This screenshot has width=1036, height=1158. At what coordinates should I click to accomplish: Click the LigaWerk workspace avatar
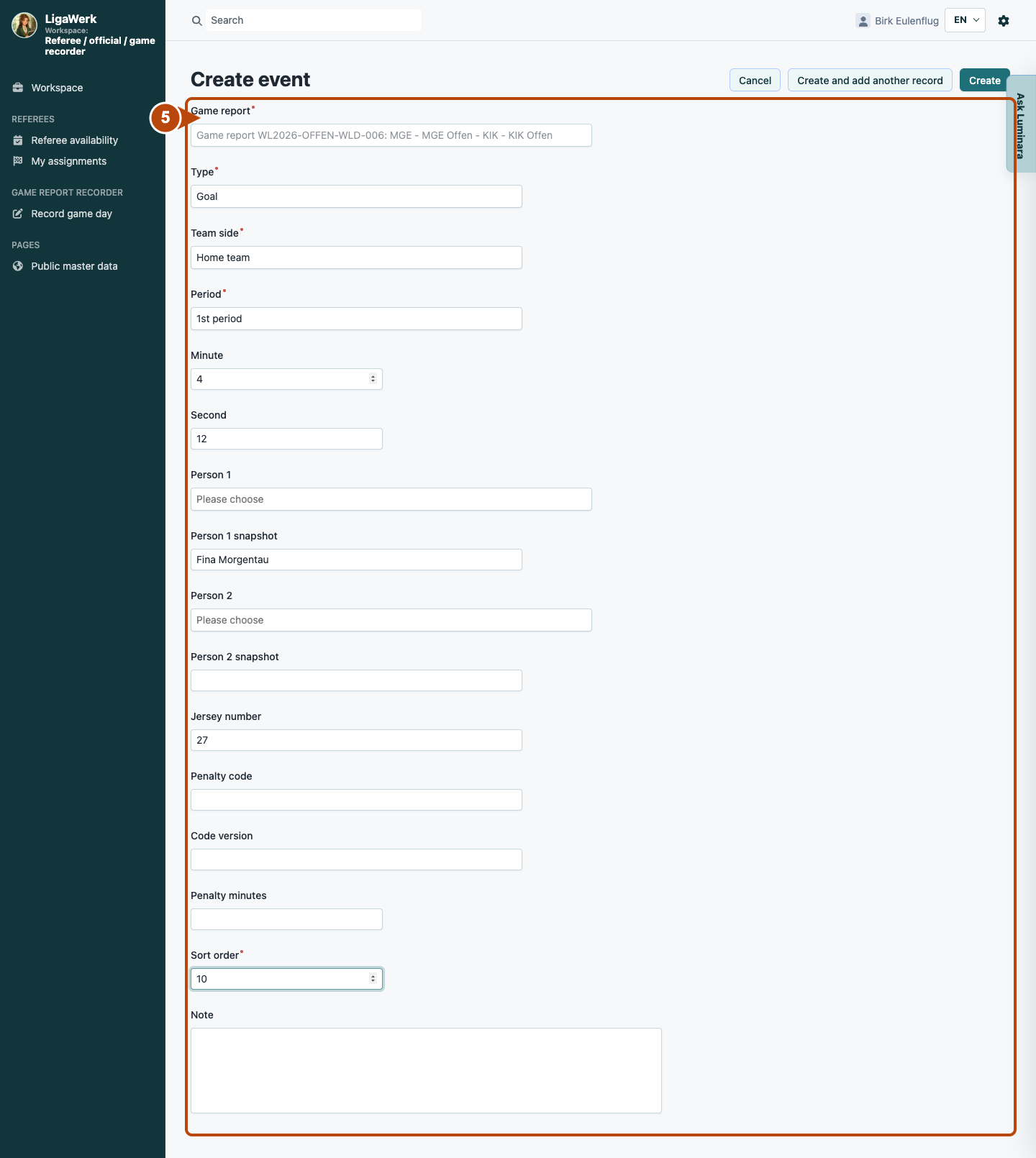pos(24,25)
